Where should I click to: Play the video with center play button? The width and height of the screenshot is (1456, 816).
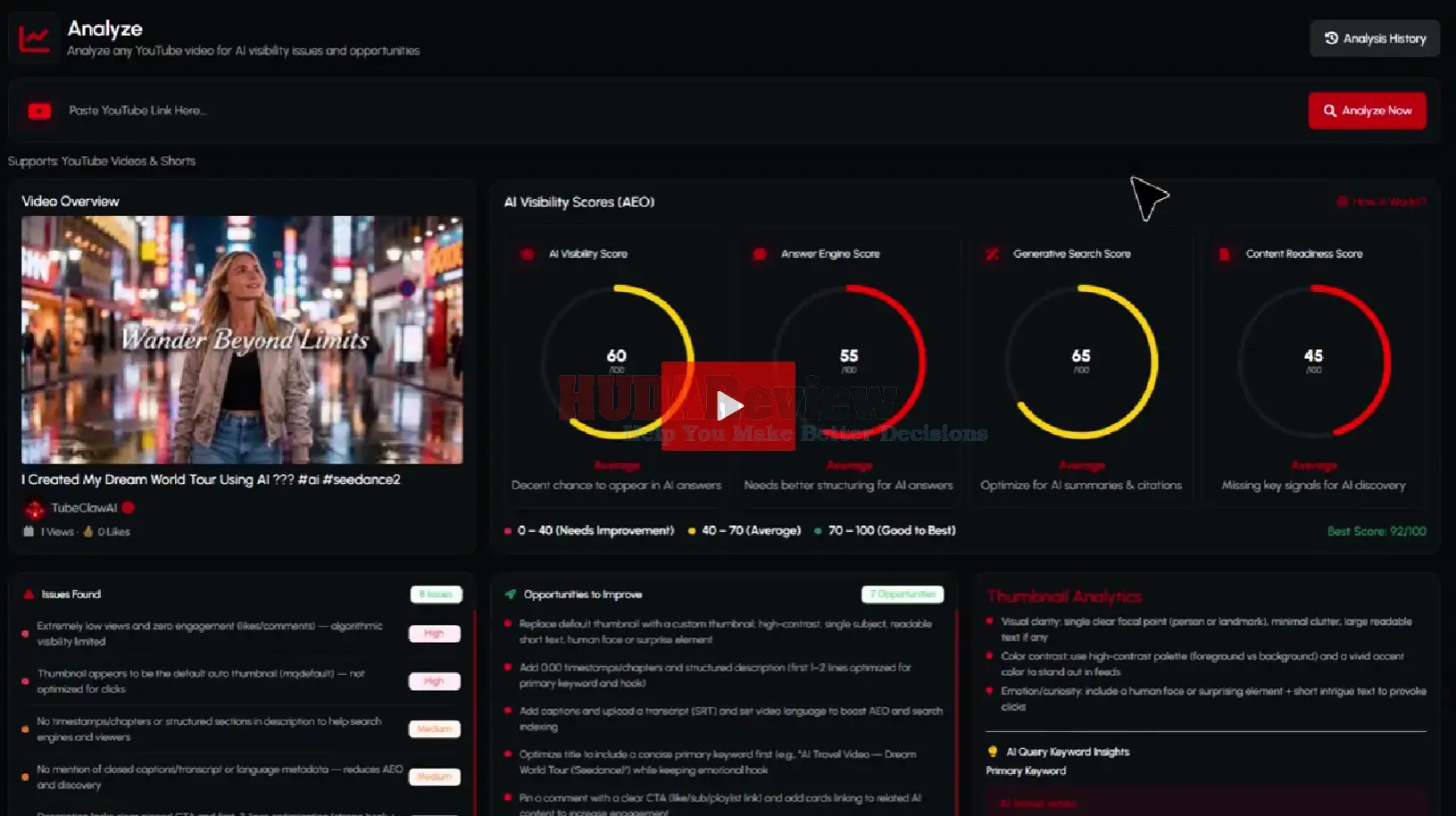point(728,406)
